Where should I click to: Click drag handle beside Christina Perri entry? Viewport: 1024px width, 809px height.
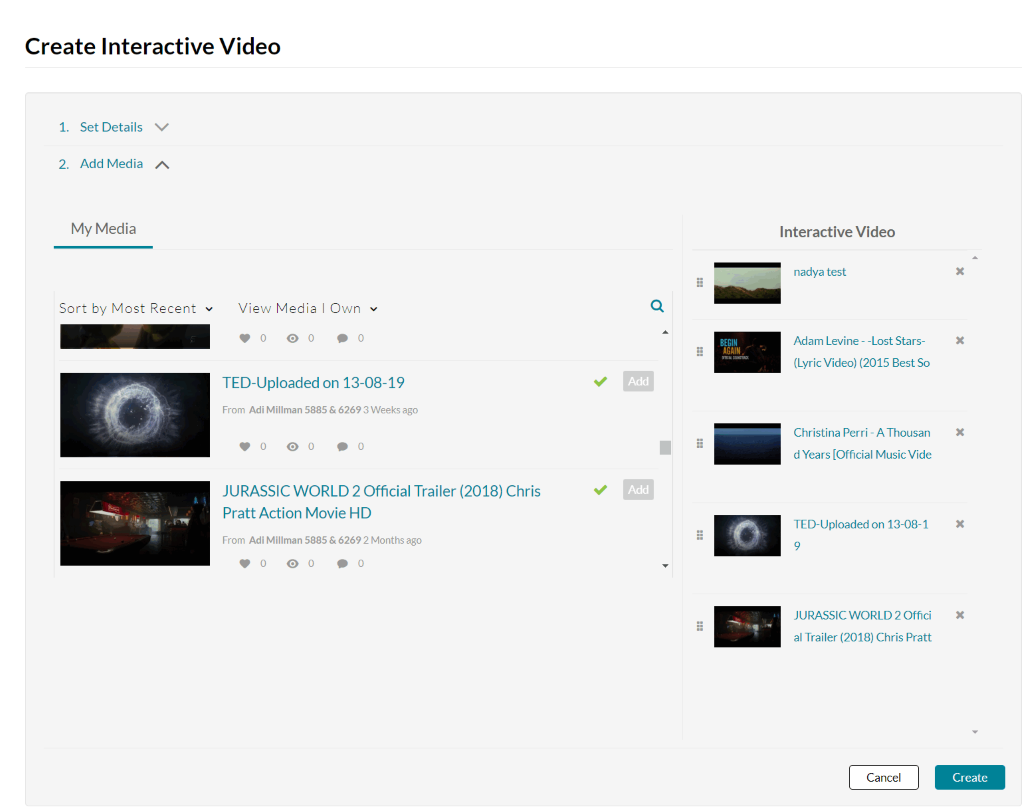point(699,443)
